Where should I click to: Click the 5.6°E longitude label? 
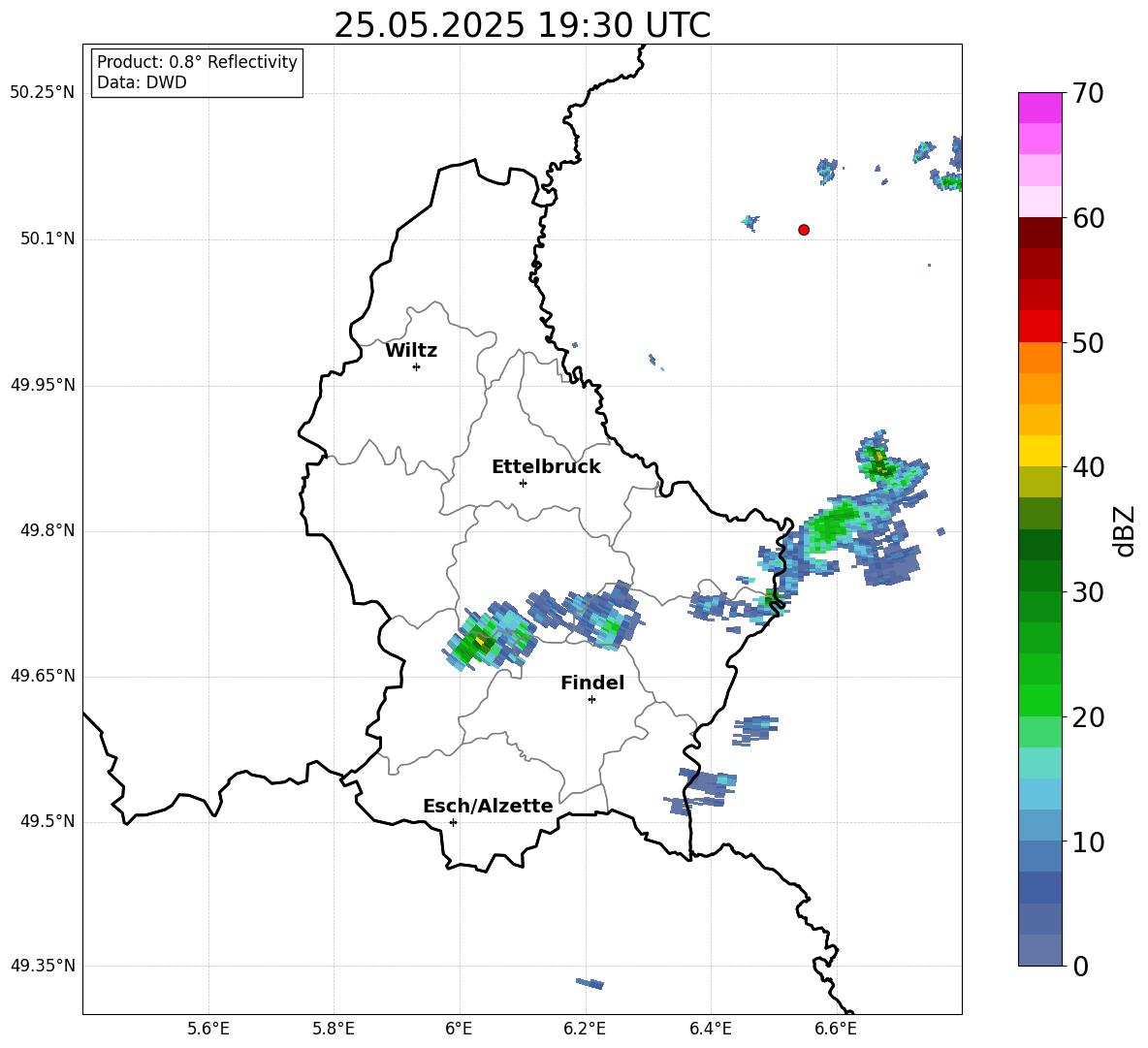coord(208,1029)
